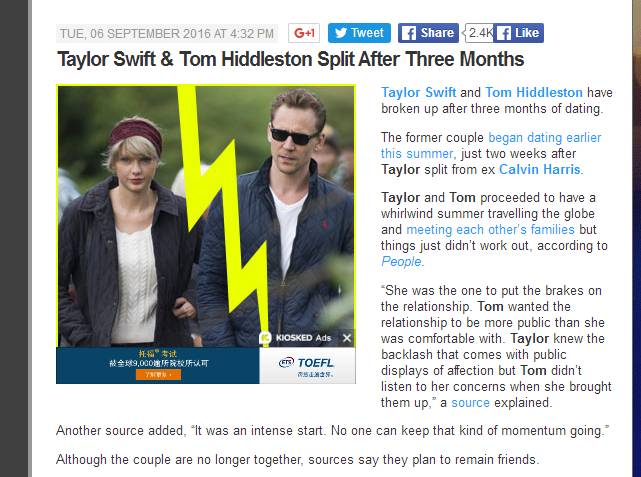This screenshot has width=641, height=477.
Task: Close the Kiosked ad overlay
Action: [347, 338]
